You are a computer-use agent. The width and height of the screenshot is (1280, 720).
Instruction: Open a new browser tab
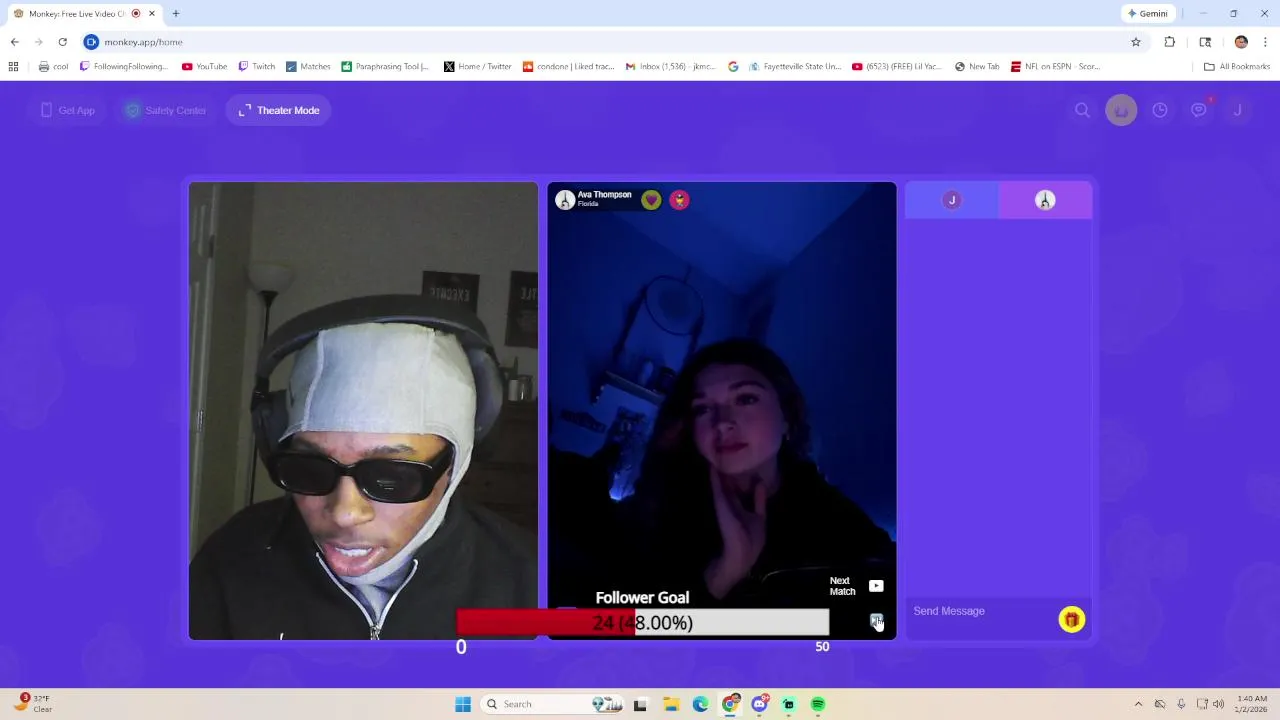[176, 14]
